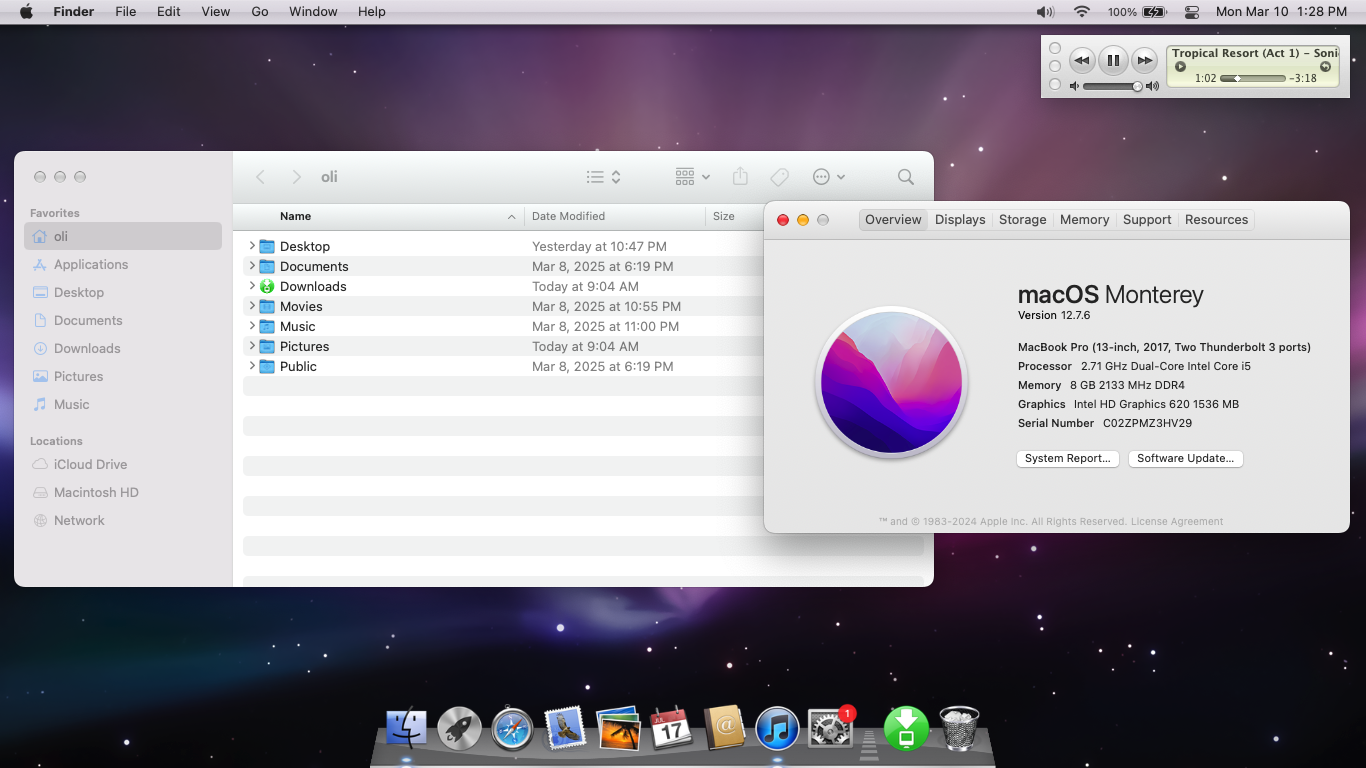1366x768 pixels.
Task: Open the License Agreement link
Action: pos(1178,522)
